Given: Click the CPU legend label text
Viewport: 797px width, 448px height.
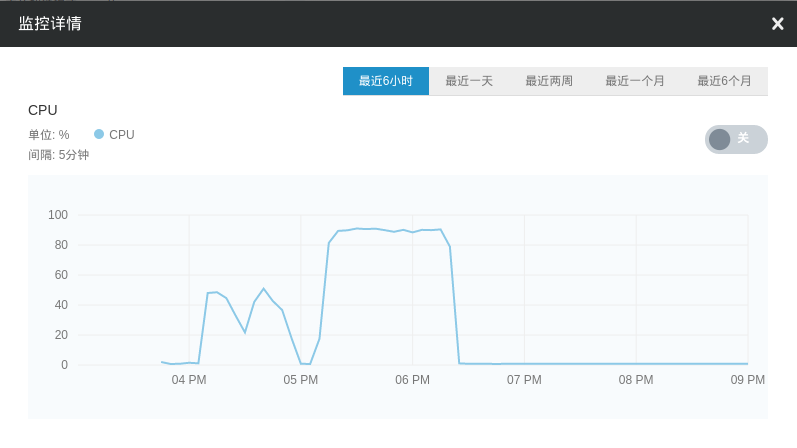Looking at the screenshot, I should click(x=122, y=134).
